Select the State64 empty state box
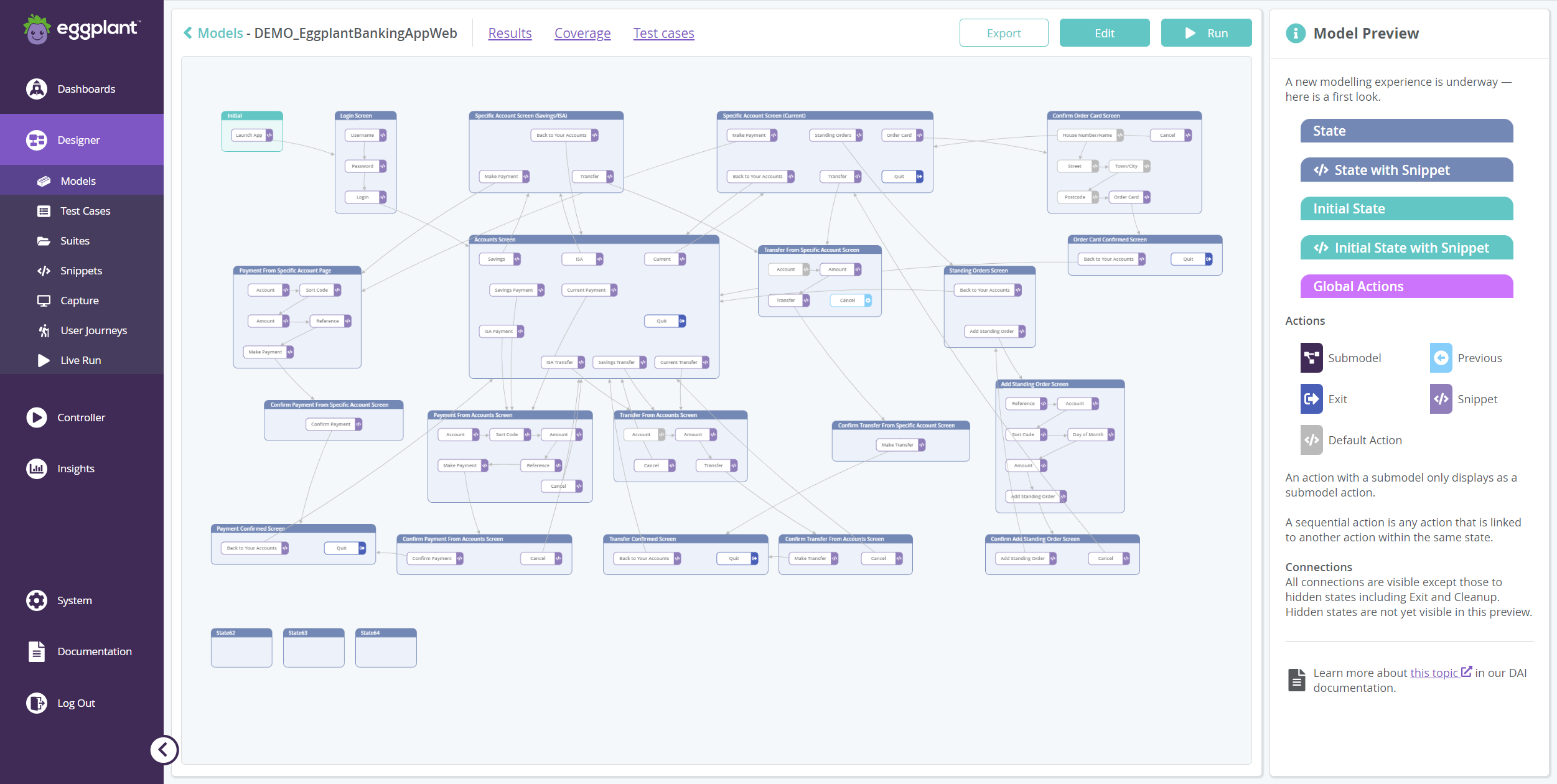 386,648
